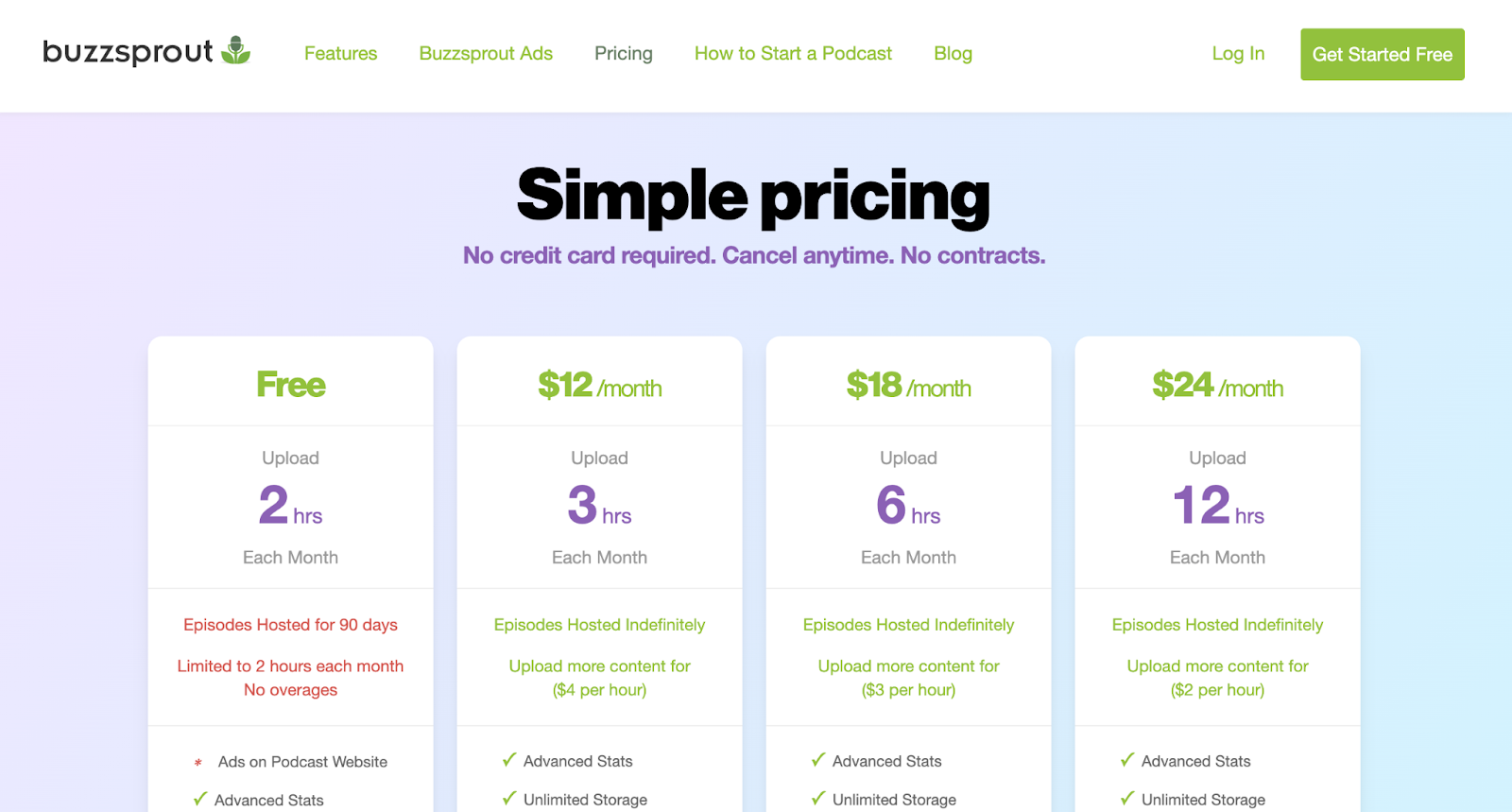
Task: Click the Get Started Free button
Action: (x=1383, y=55)
